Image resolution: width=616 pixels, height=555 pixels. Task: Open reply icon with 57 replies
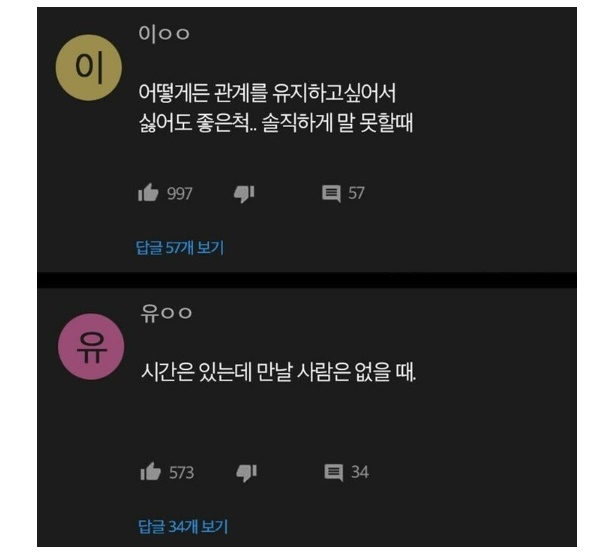pyautogui.click(x=331, y=193)
